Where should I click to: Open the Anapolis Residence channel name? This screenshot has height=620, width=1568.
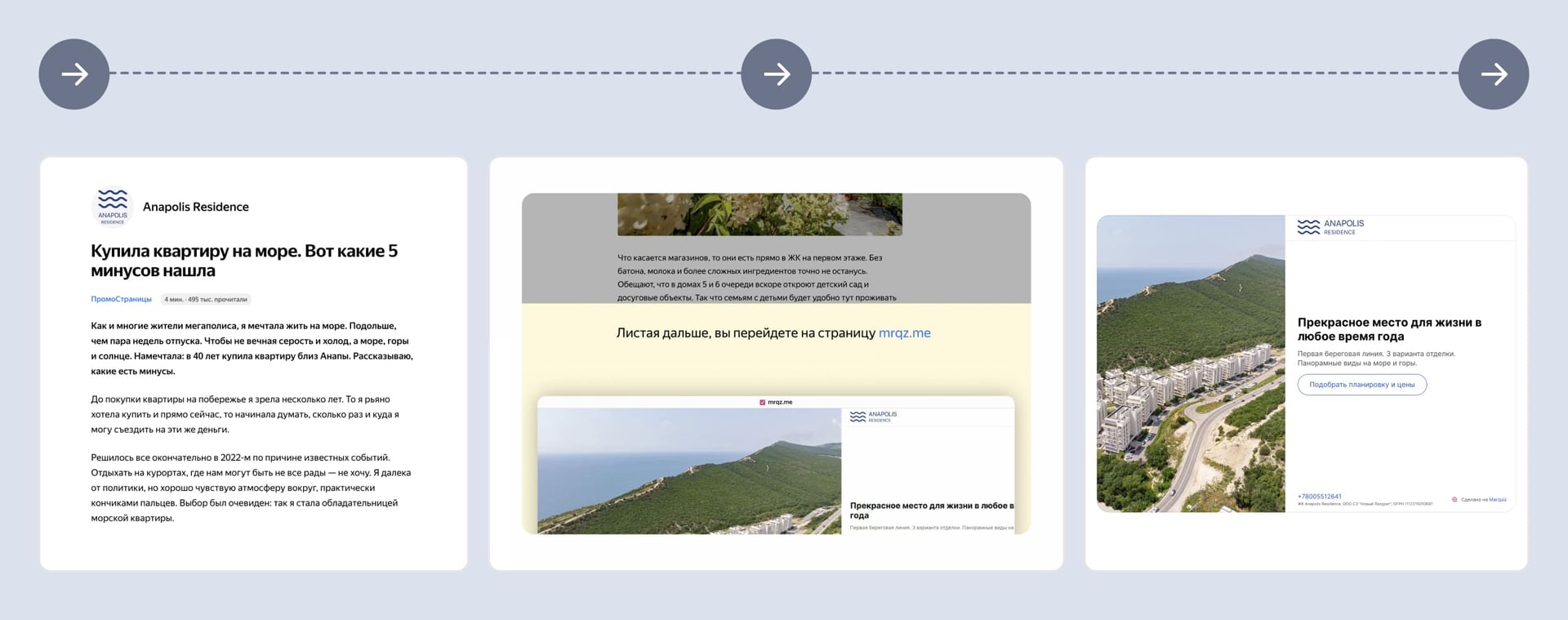click(196, 207)
